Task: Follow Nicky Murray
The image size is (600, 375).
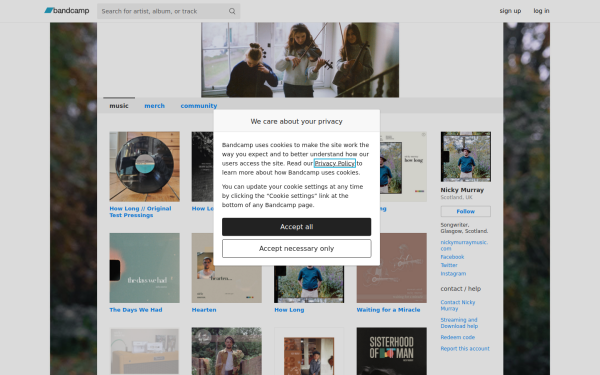Action: click(x=466, y=211)
